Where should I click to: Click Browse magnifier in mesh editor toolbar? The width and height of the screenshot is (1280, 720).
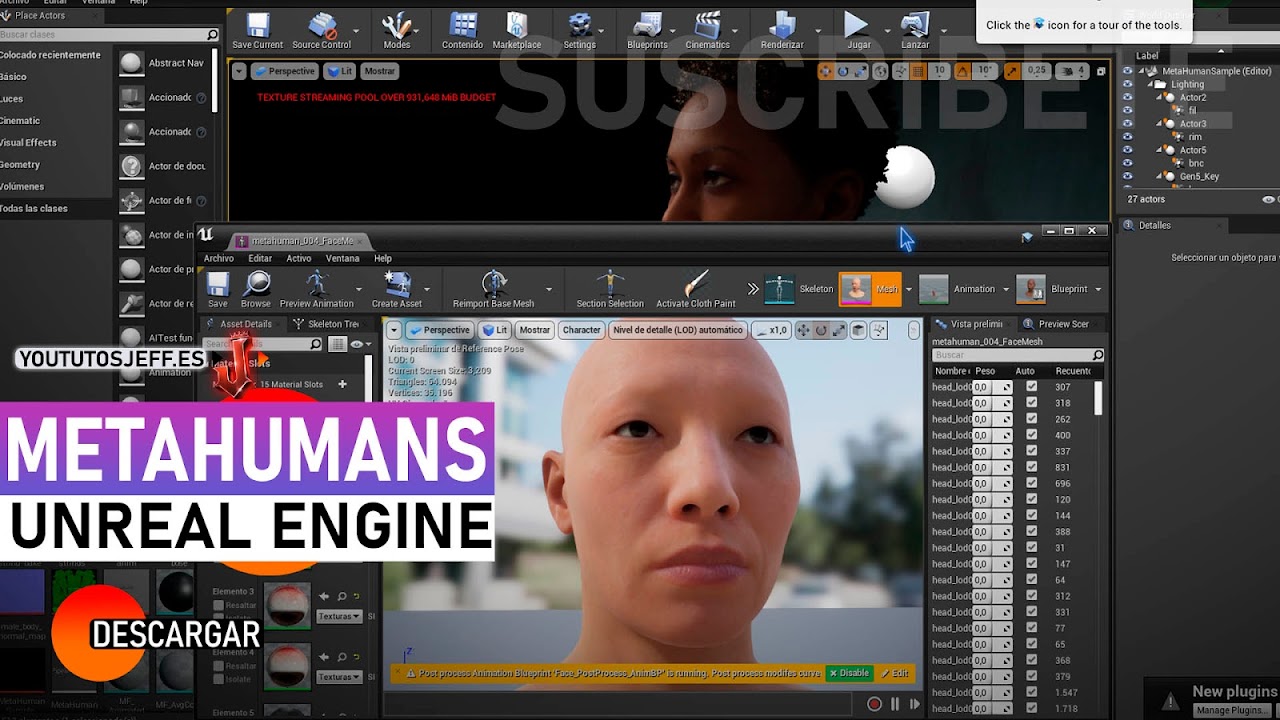pyautogui.click(x=256, y=290)
